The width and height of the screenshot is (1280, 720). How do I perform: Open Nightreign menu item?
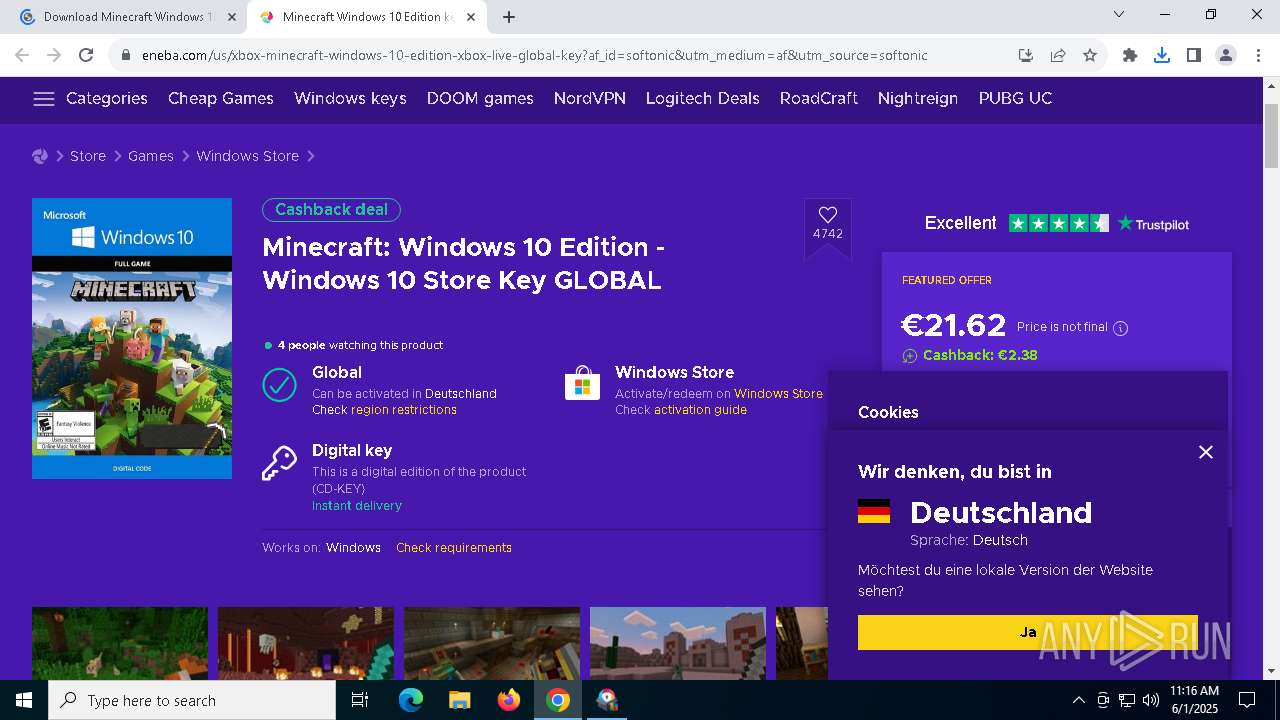[918, 98]
